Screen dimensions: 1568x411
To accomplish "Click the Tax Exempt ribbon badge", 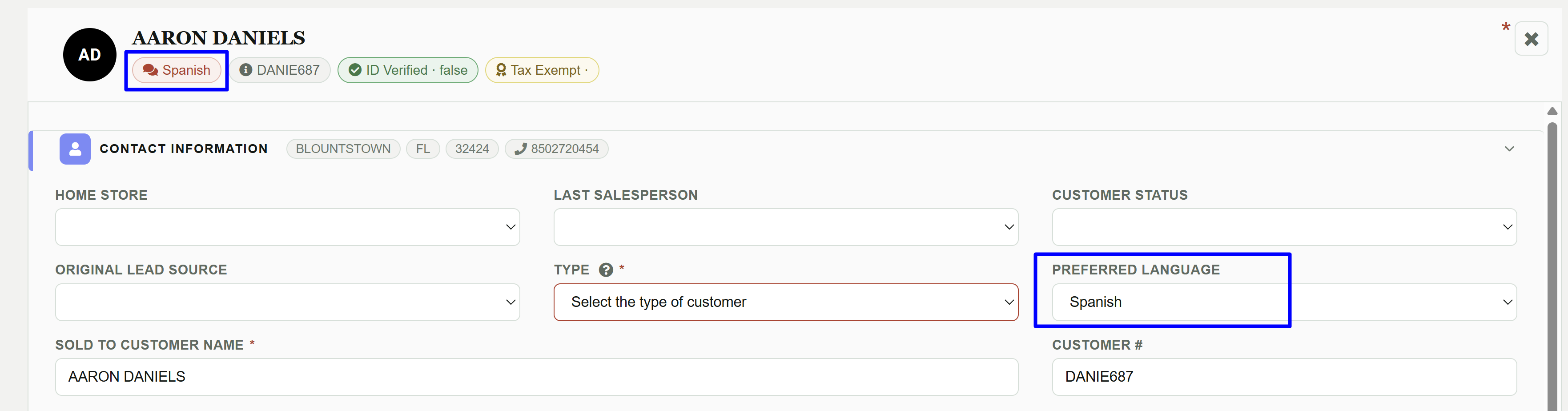I will [542, 70].
